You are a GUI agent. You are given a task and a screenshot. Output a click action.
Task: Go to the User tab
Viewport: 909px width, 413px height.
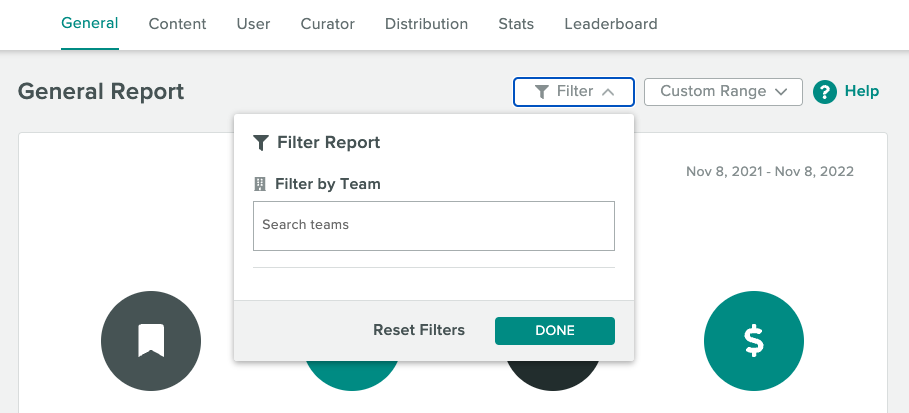[253, 24]
